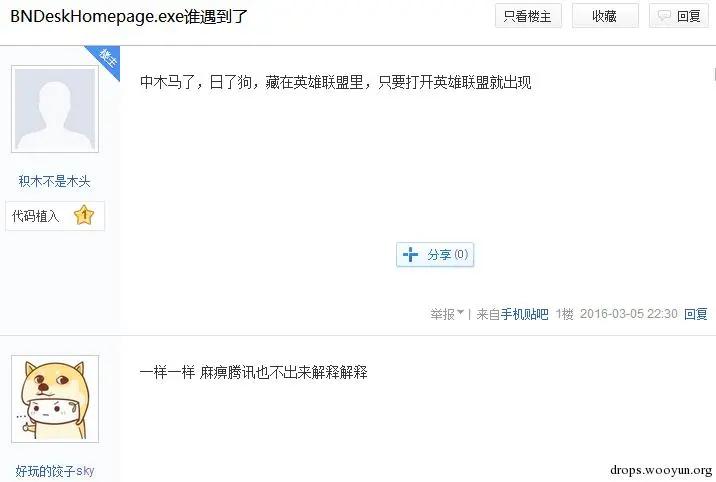Screen dimensions: 716x482
Task: Click the thread title BNDeskHomepage.exe谁遇到了
Action: tap(129, 16)
